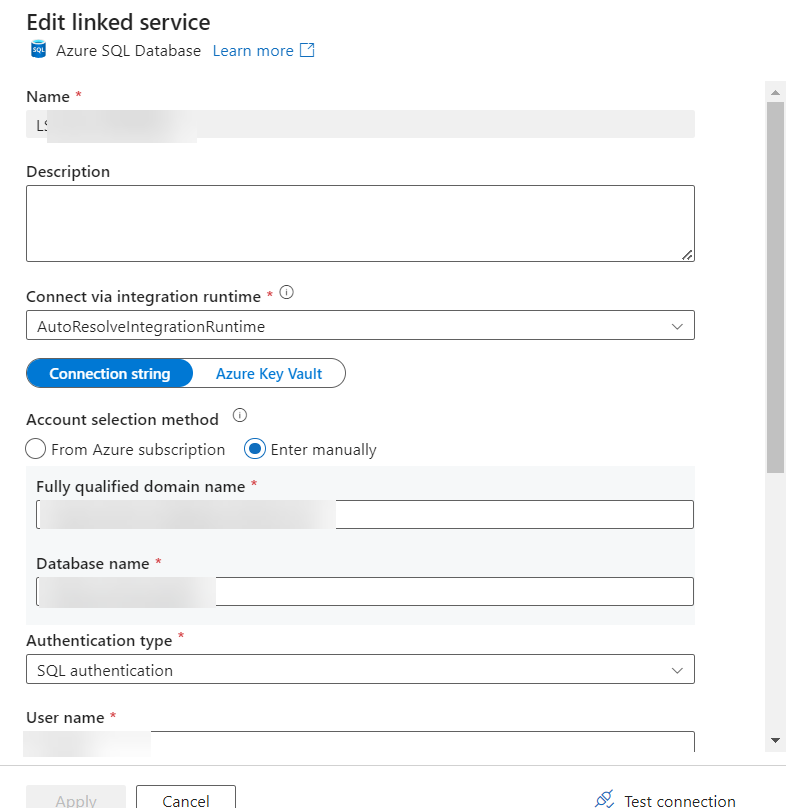791x808 pixels.
Task: Click the Account selection method info icon
Action: 240,415
